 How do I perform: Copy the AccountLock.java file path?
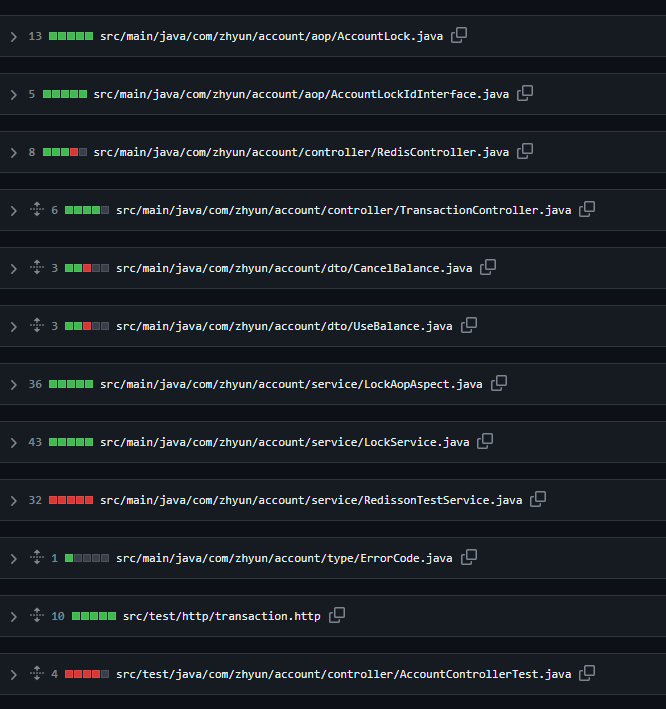point(459,35)
